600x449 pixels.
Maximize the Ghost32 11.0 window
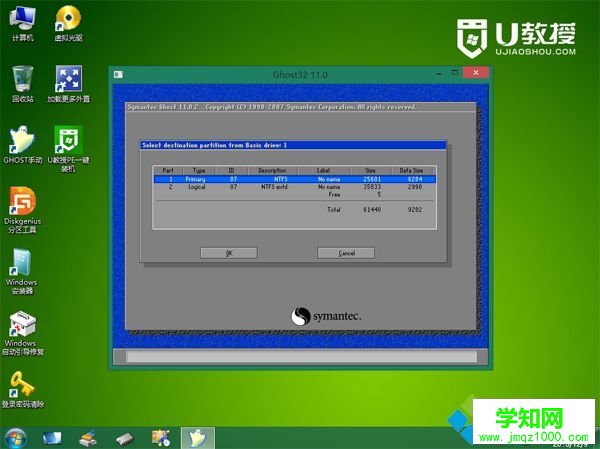pos(455,73)
